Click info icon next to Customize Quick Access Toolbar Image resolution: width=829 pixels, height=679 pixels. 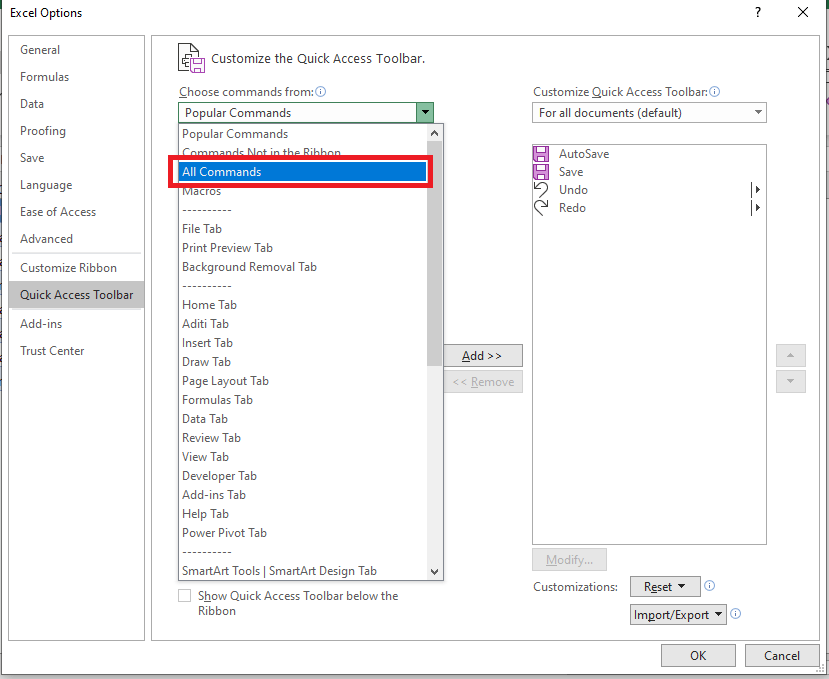(714, 91)
